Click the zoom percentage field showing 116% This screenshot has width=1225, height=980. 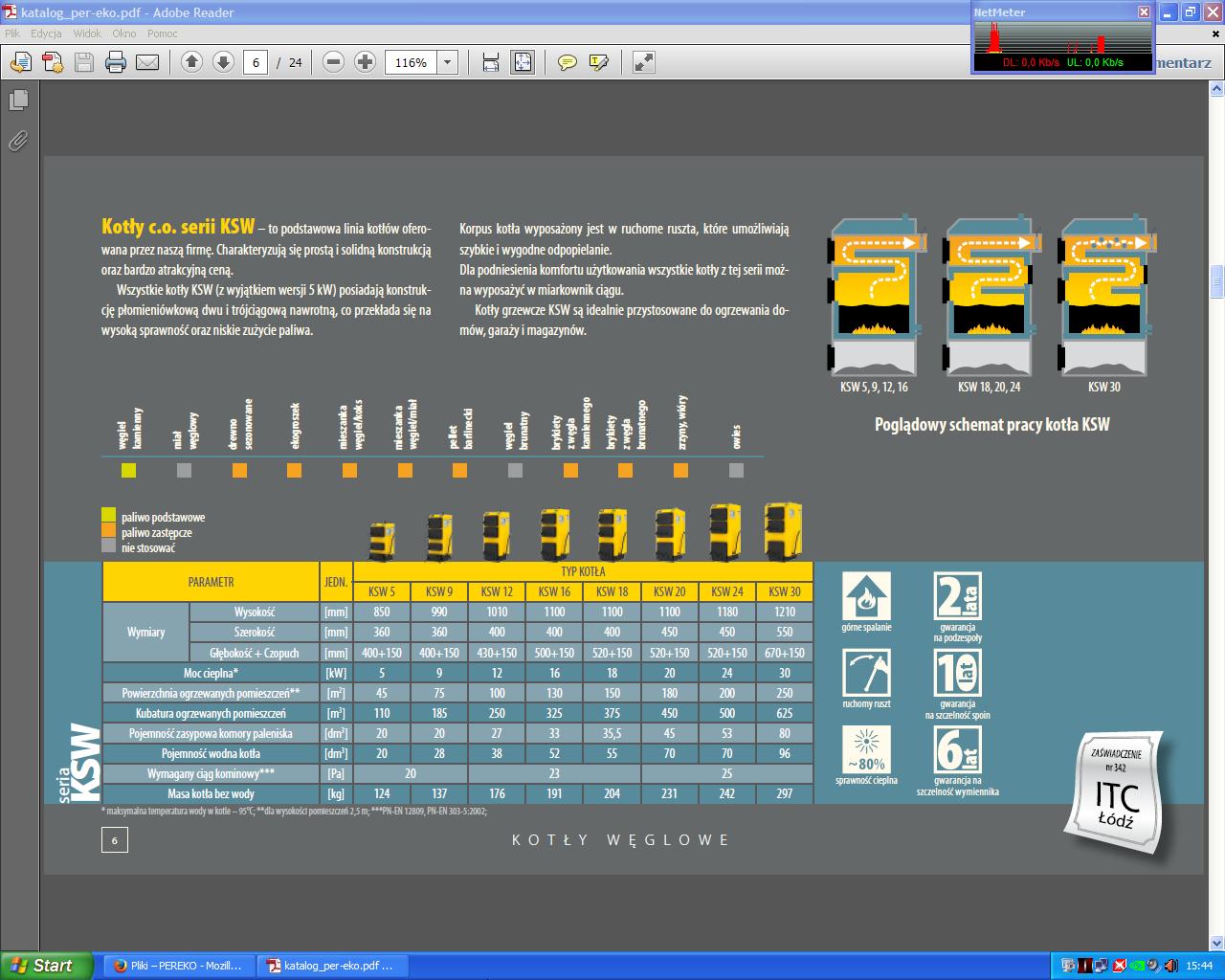412,62
